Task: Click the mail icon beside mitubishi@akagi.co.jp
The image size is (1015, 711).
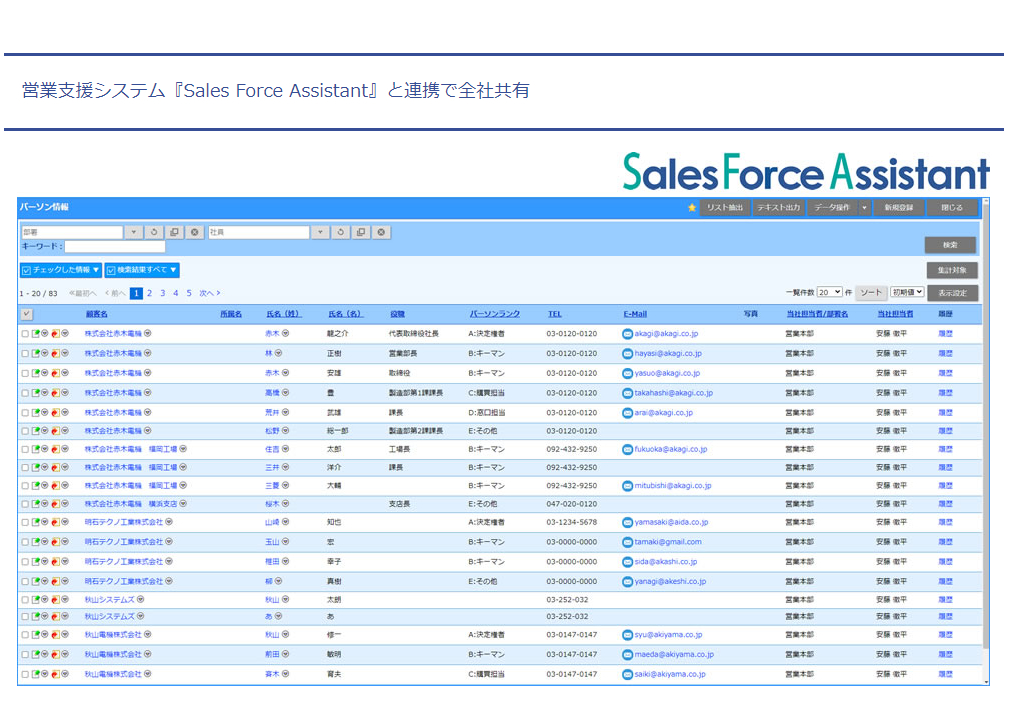Action: (627, 486)
